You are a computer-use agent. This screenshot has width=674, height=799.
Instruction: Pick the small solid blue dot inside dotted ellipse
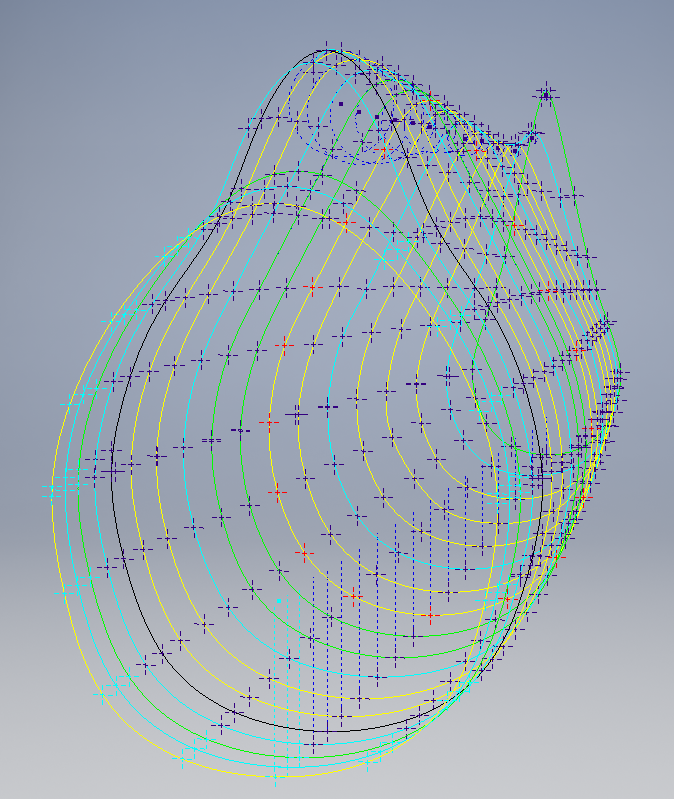click(341, 103)
